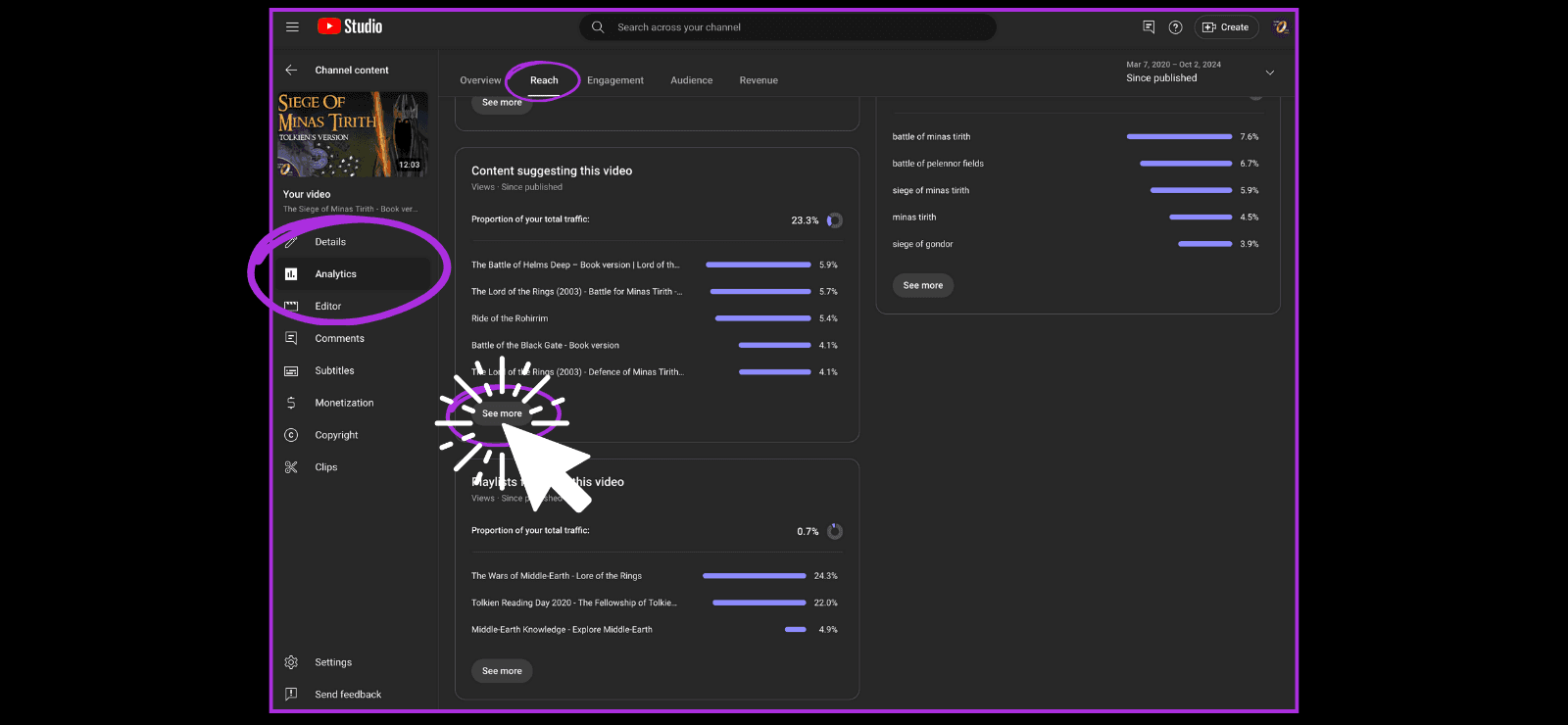Open "Tolkien Reading Day 2020 - The Fellowship of Tolkie..."
Viewport: 1568px width, 725px height.
coord(574,603)
